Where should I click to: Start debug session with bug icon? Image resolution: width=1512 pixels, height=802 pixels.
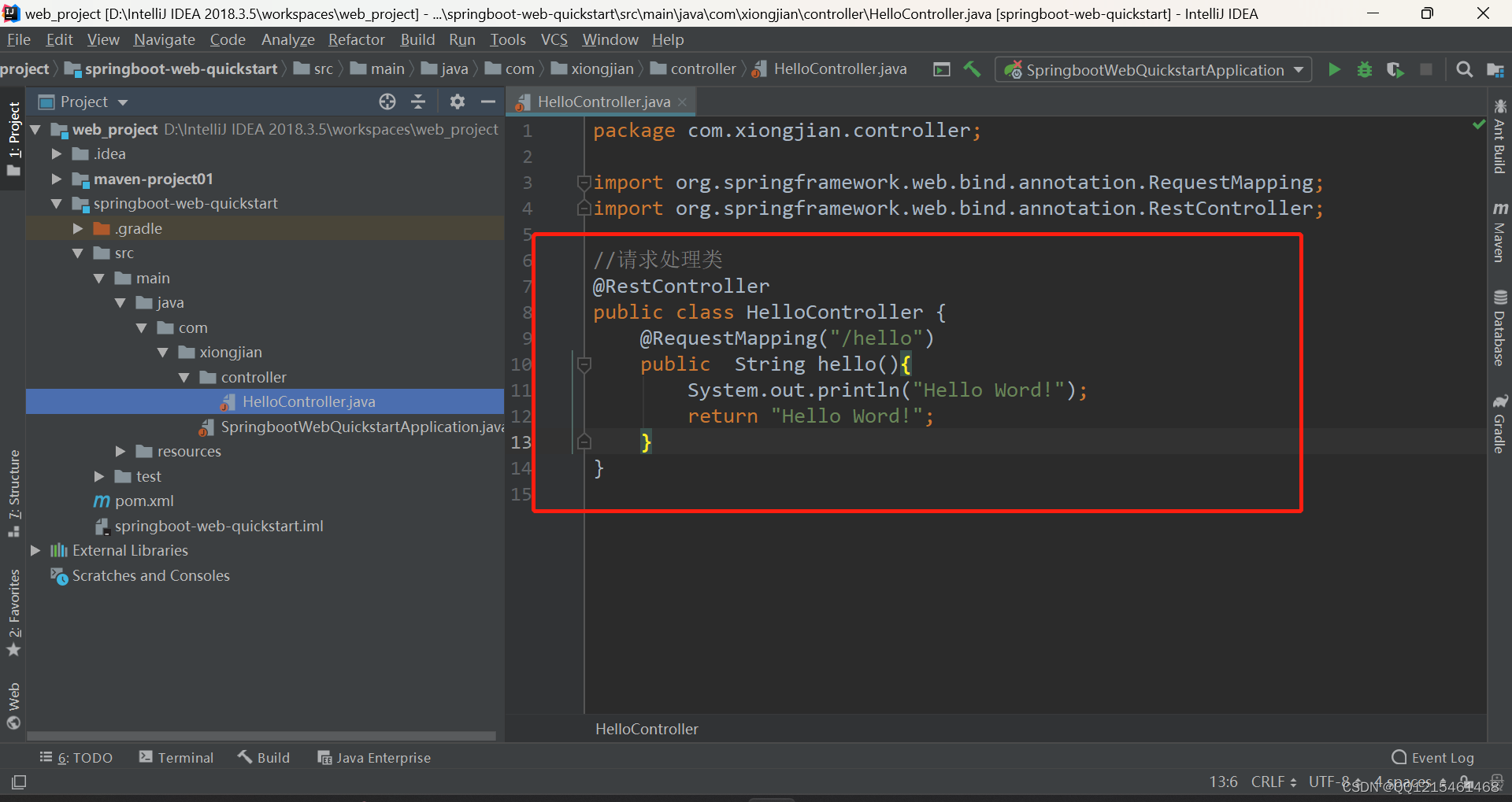[x=1365, y=69]
